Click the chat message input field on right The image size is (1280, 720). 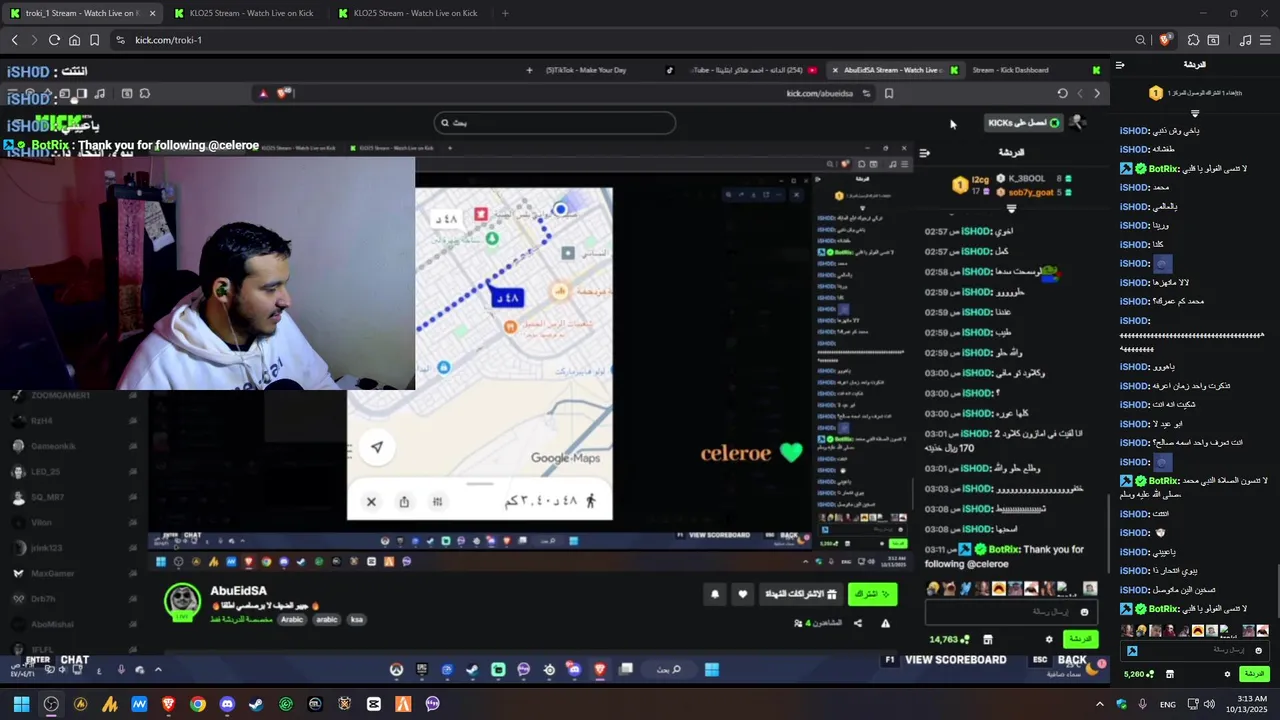pyautogui.click(x=1194, y=650)
